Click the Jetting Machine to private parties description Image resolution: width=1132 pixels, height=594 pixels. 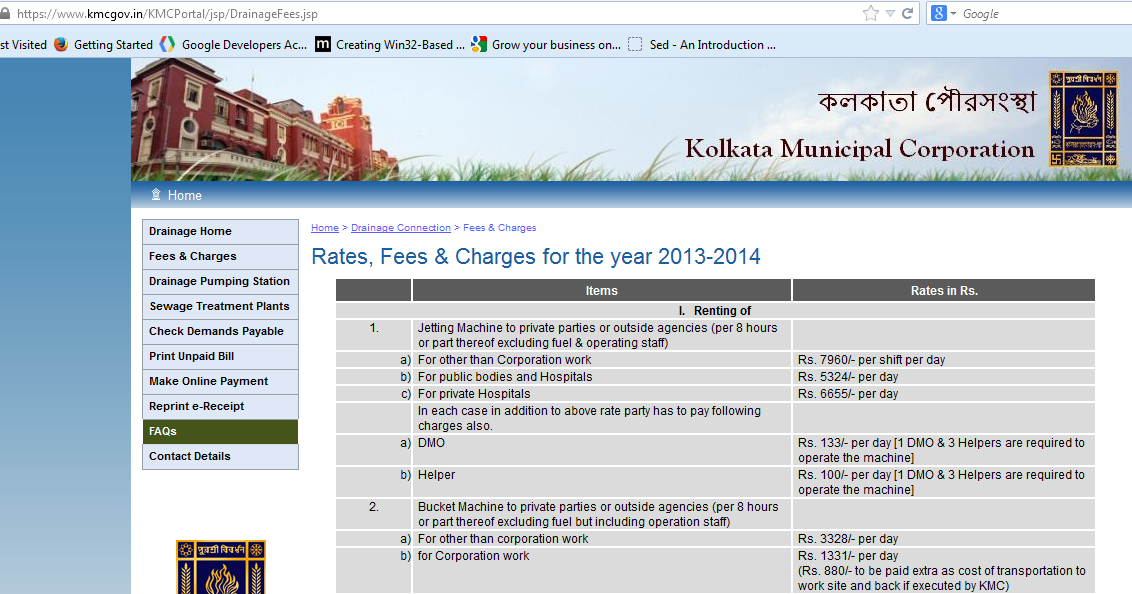coord(601,335)
